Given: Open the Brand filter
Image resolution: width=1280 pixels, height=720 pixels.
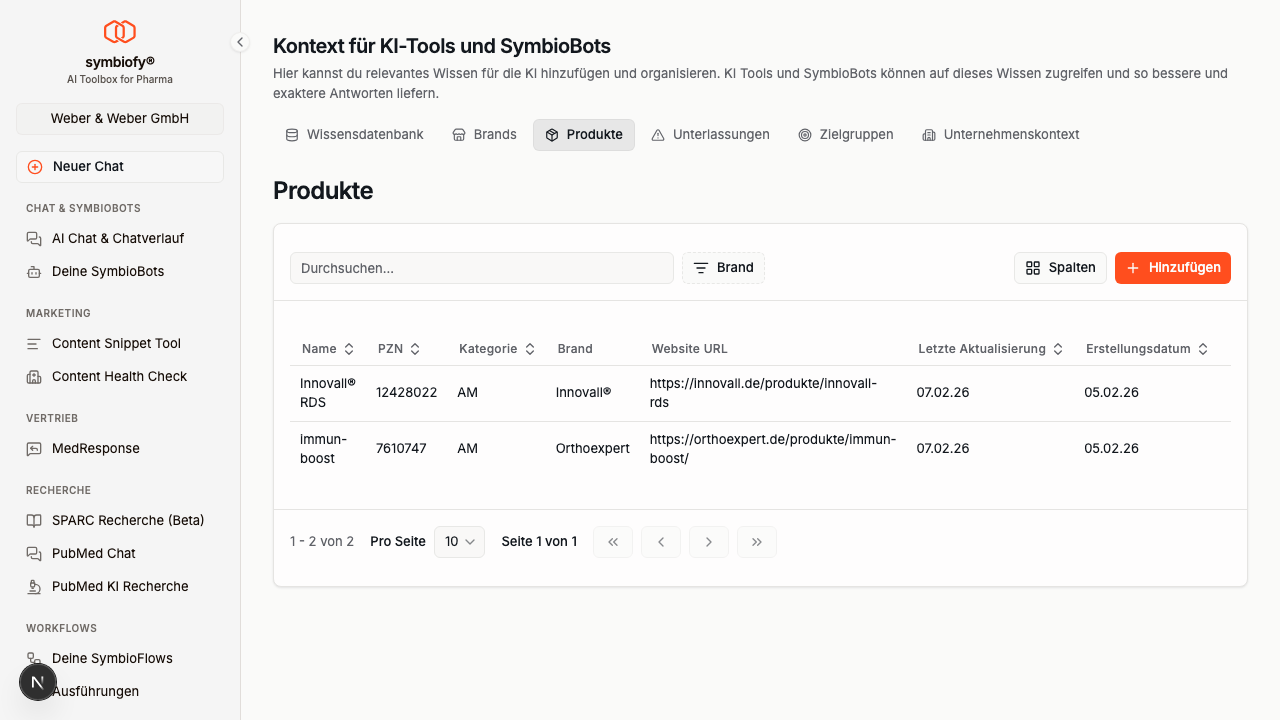Looking at the screenshot, I should tap(723, 268).
